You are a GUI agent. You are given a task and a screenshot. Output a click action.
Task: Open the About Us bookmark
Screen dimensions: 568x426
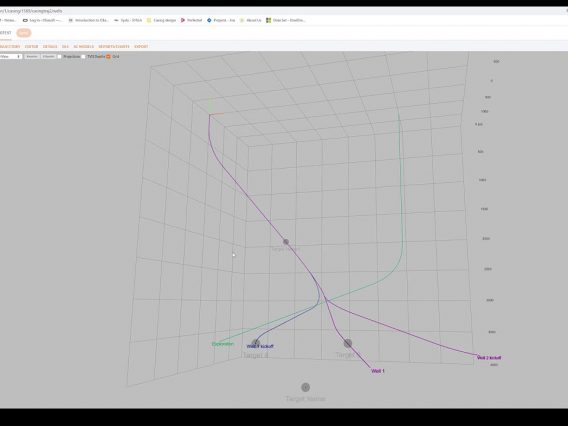pos(250,20)
